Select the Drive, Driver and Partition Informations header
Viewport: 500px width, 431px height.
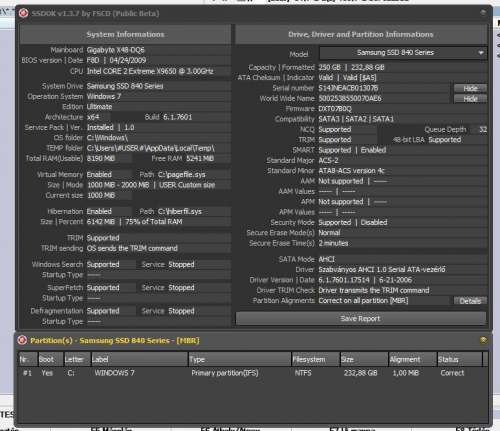361,34
